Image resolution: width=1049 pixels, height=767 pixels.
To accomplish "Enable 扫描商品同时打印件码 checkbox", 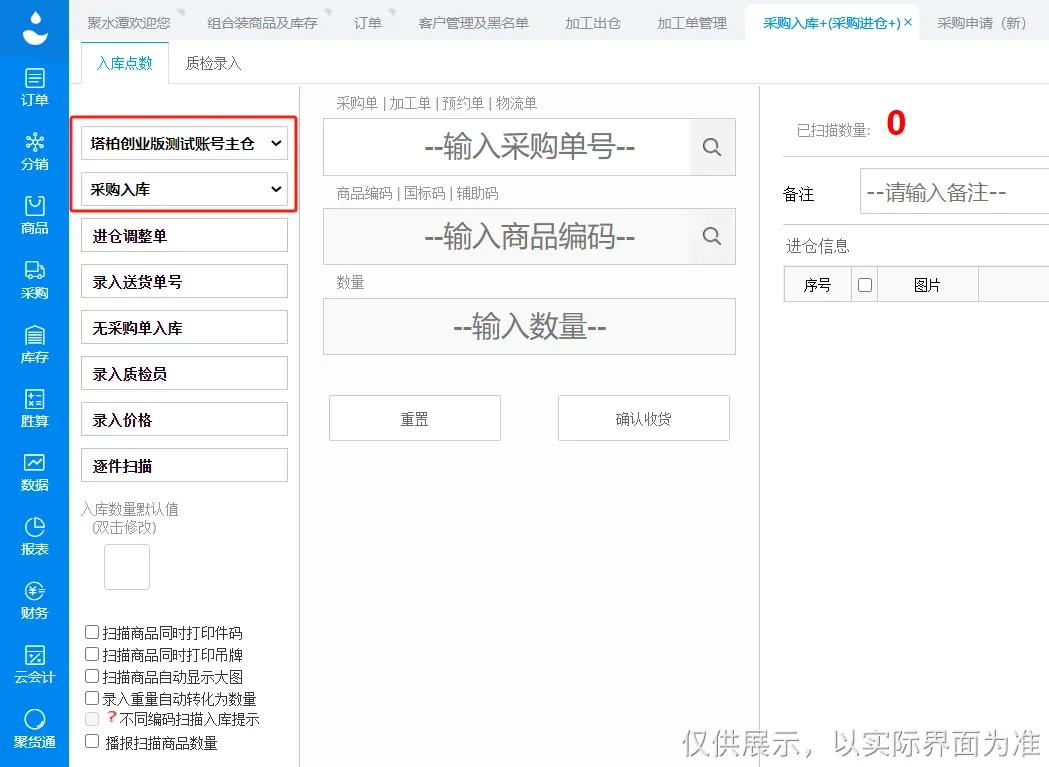I will tap(92, 632).
